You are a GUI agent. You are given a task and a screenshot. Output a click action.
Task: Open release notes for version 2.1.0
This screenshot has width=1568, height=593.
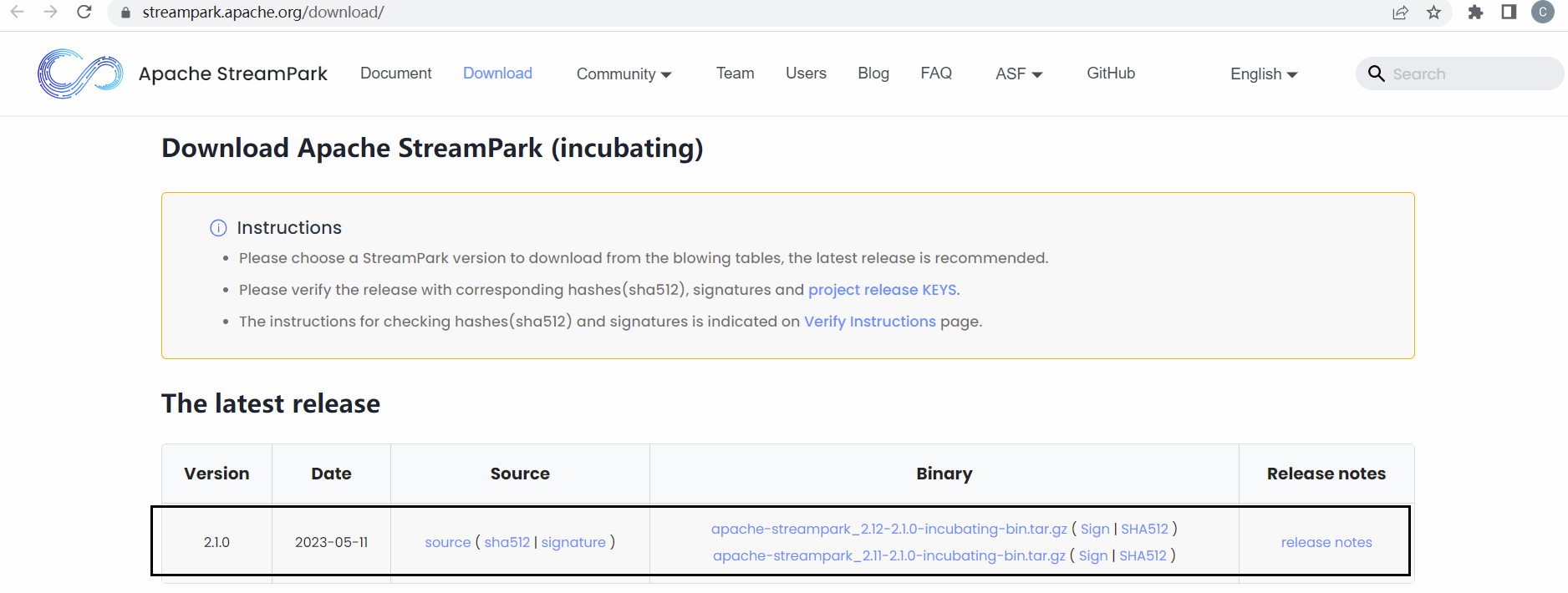[x=1326, y=542]
